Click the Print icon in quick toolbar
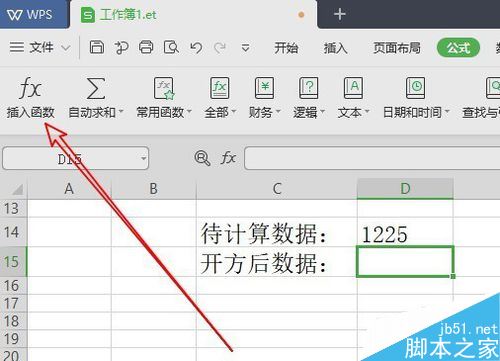The height and width of the screenshot is (361, 500). [x=146, y=48]
